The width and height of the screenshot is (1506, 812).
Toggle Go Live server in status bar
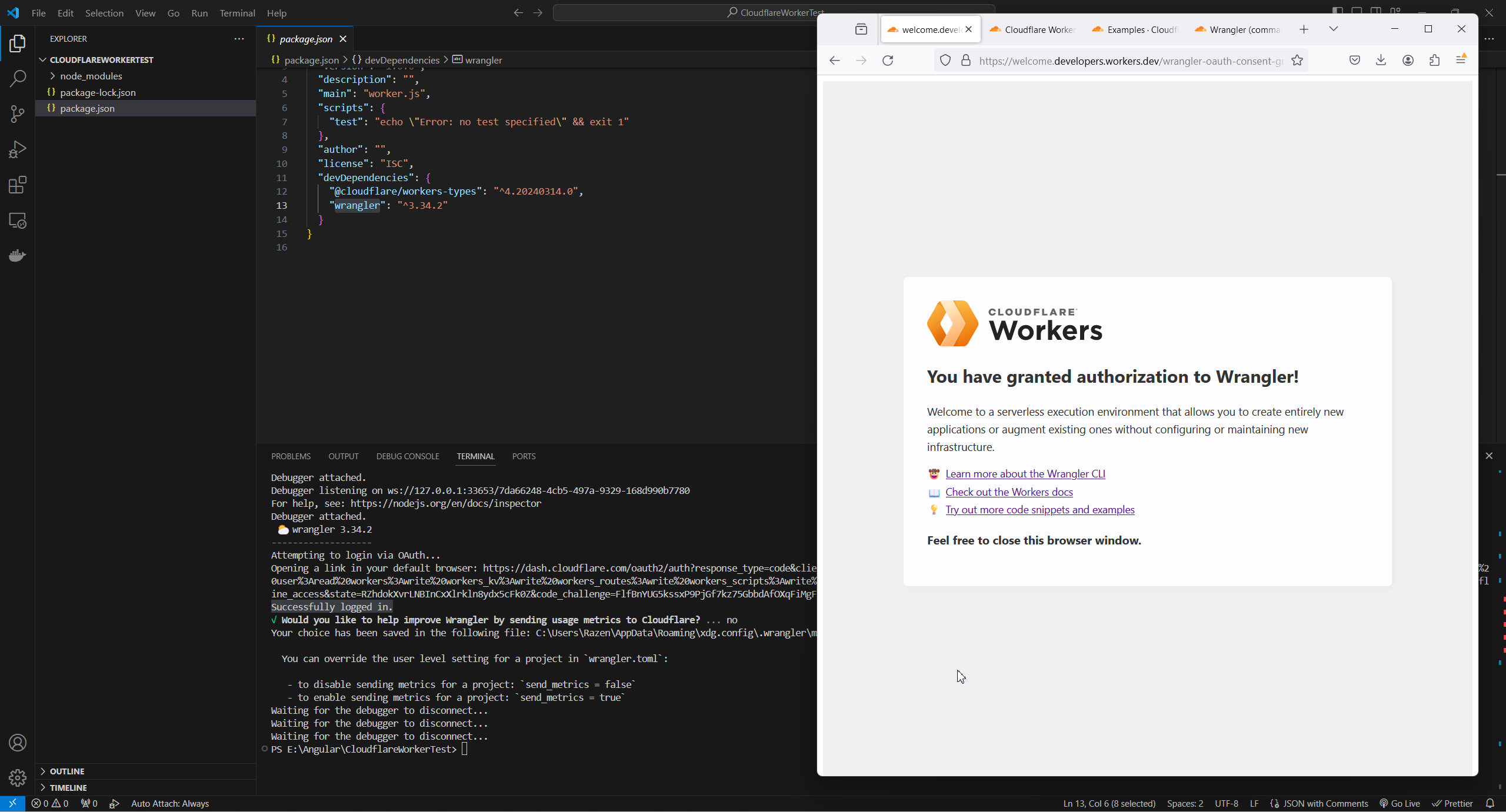pyautogui.click(x=1400, y=803)
